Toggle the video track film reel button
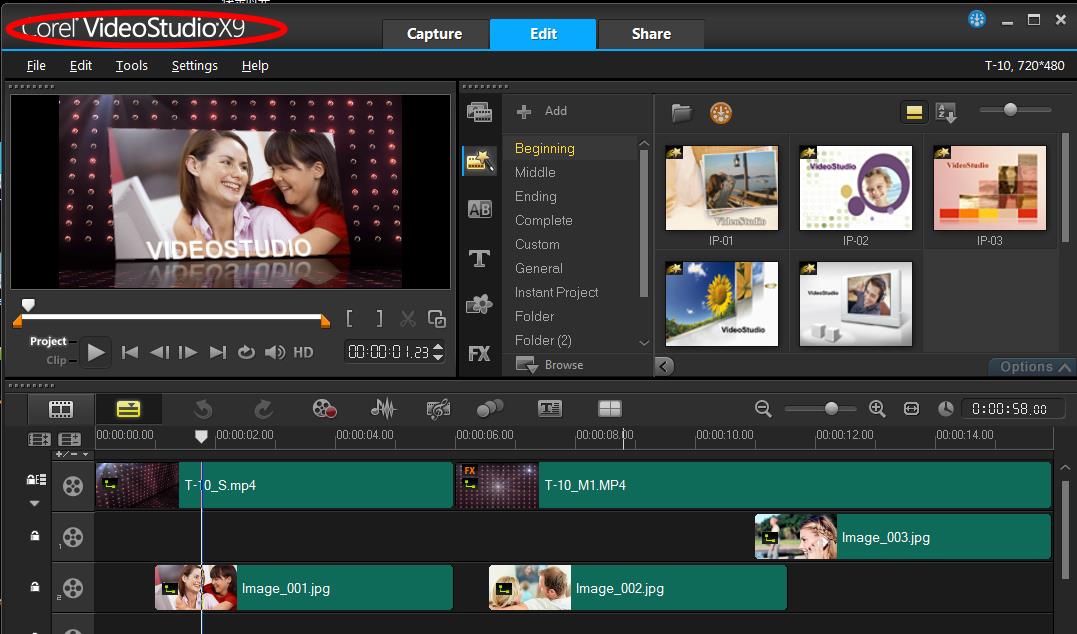 (x=73, y=486)
